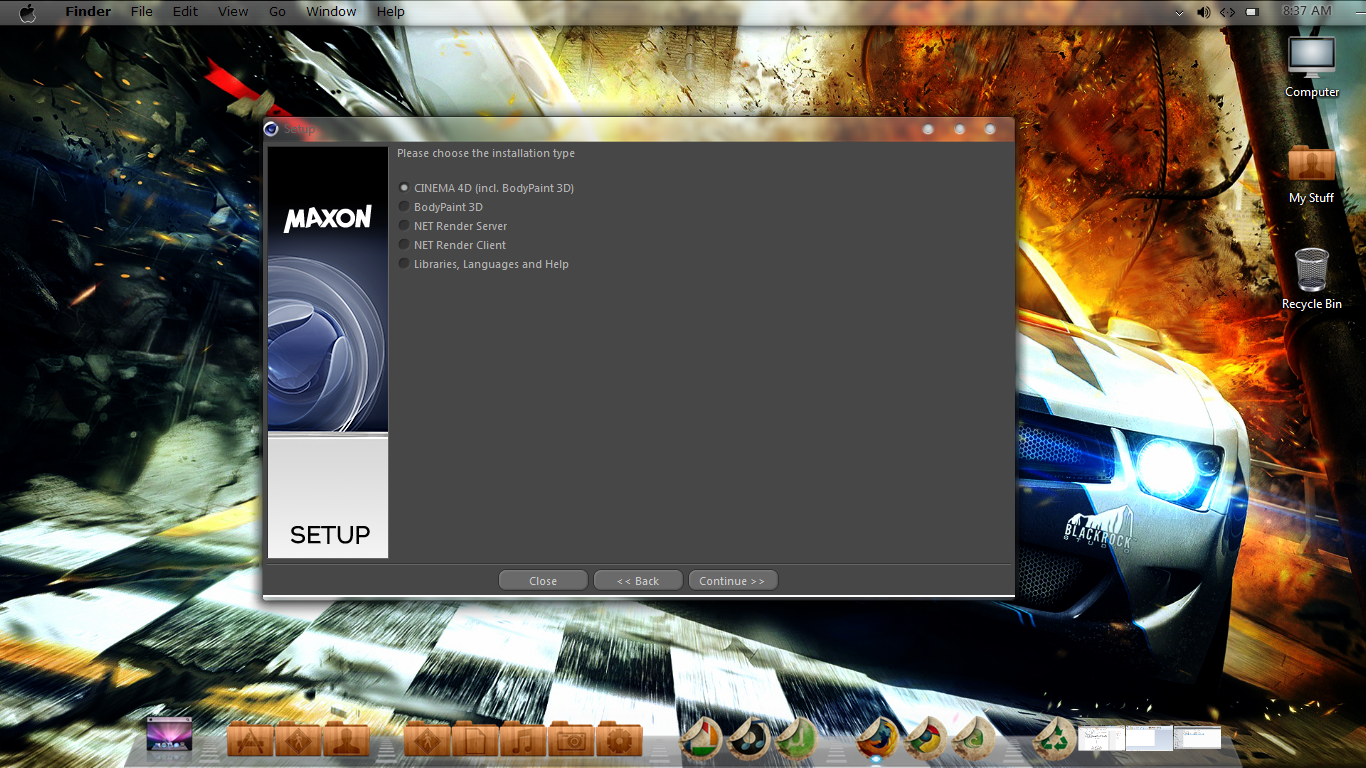1366x768 pixels.
Task: Open the Window menu
Action: [331, 12]
